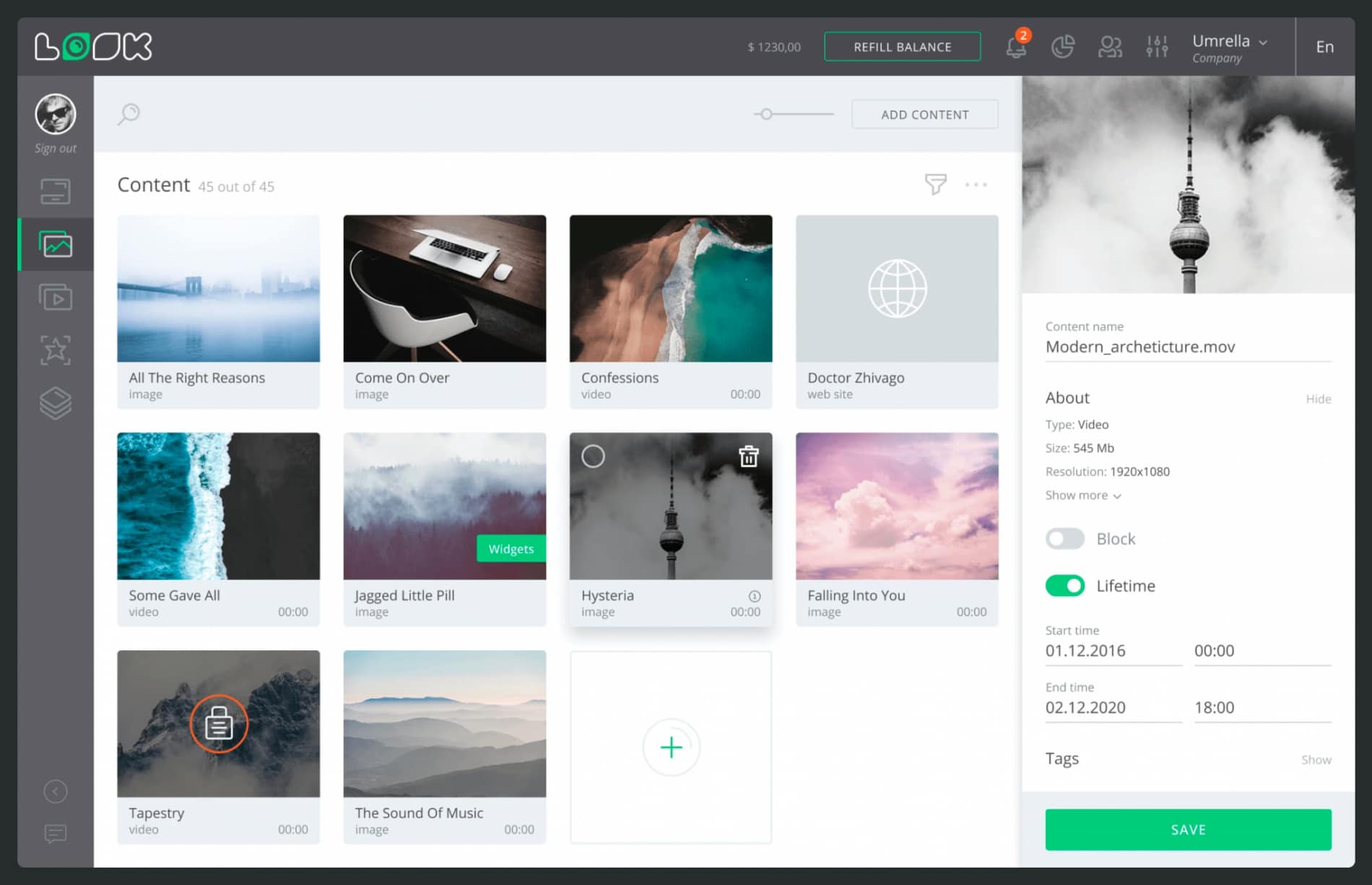
Task: Open the notifications bell icon
Action: click(1016, 47)
